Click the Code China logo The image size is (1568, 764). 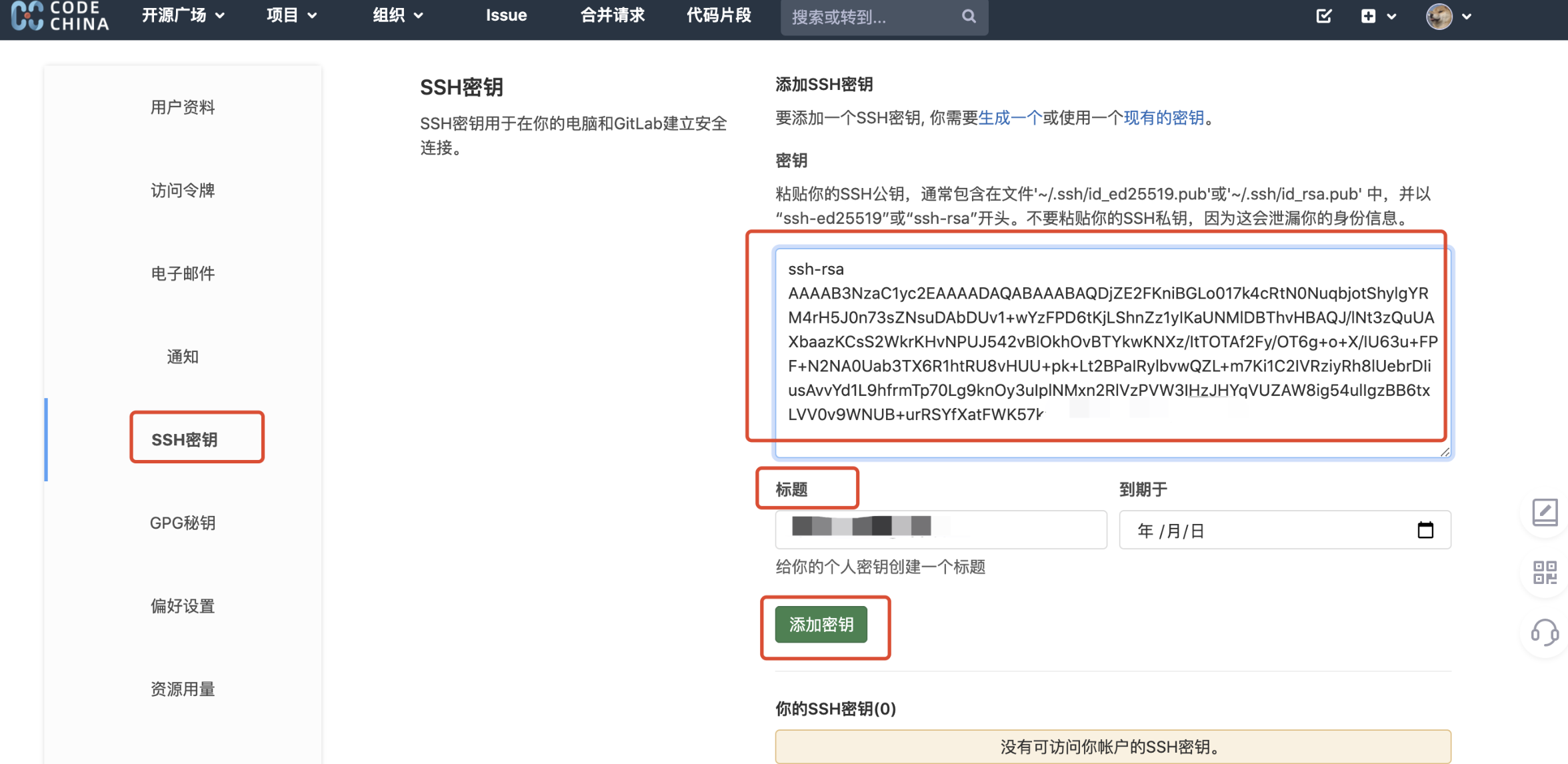coord(60,16)
